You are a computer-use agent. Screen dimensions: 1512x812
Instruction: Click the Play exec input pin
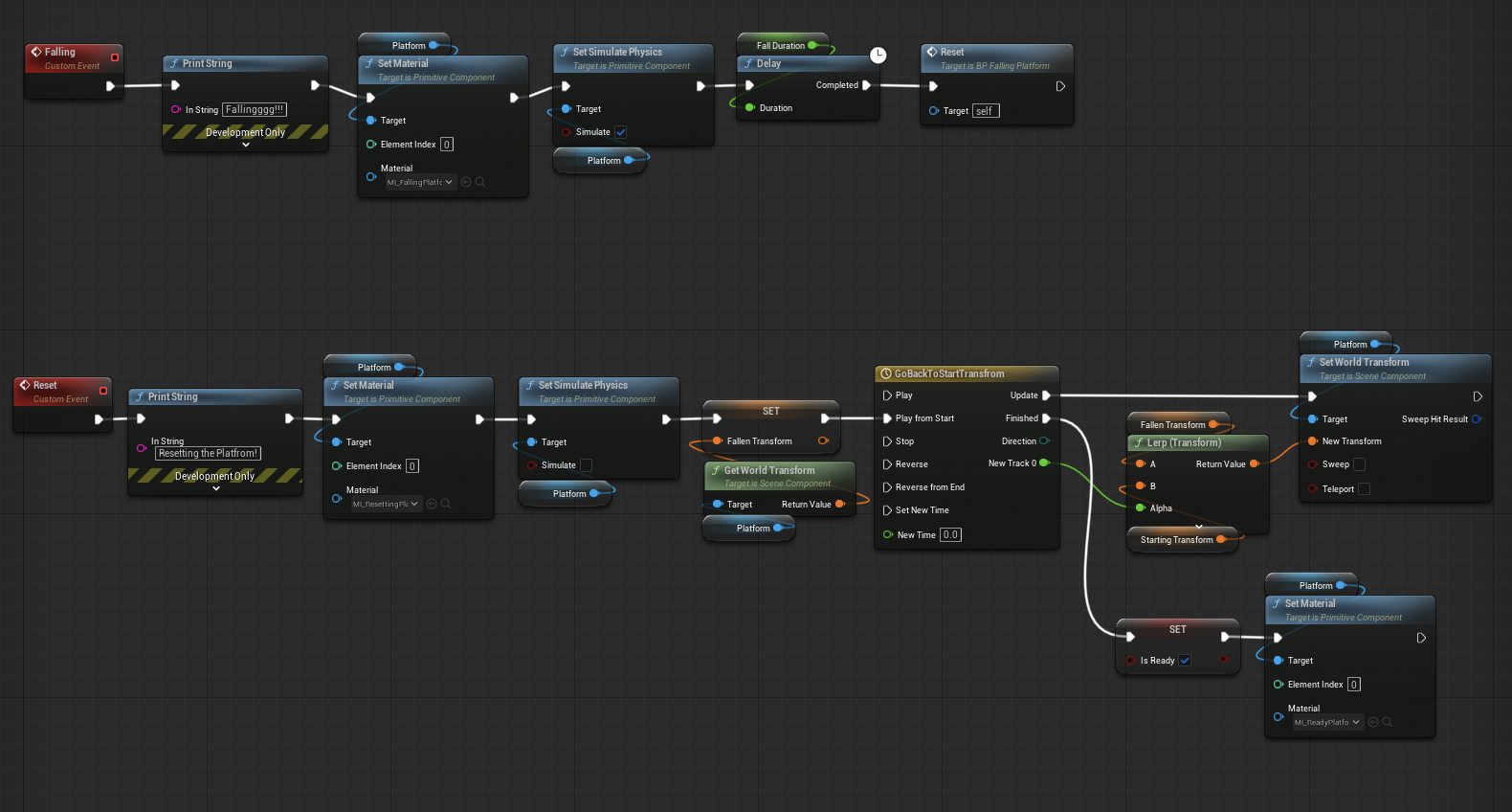[887, 395]
